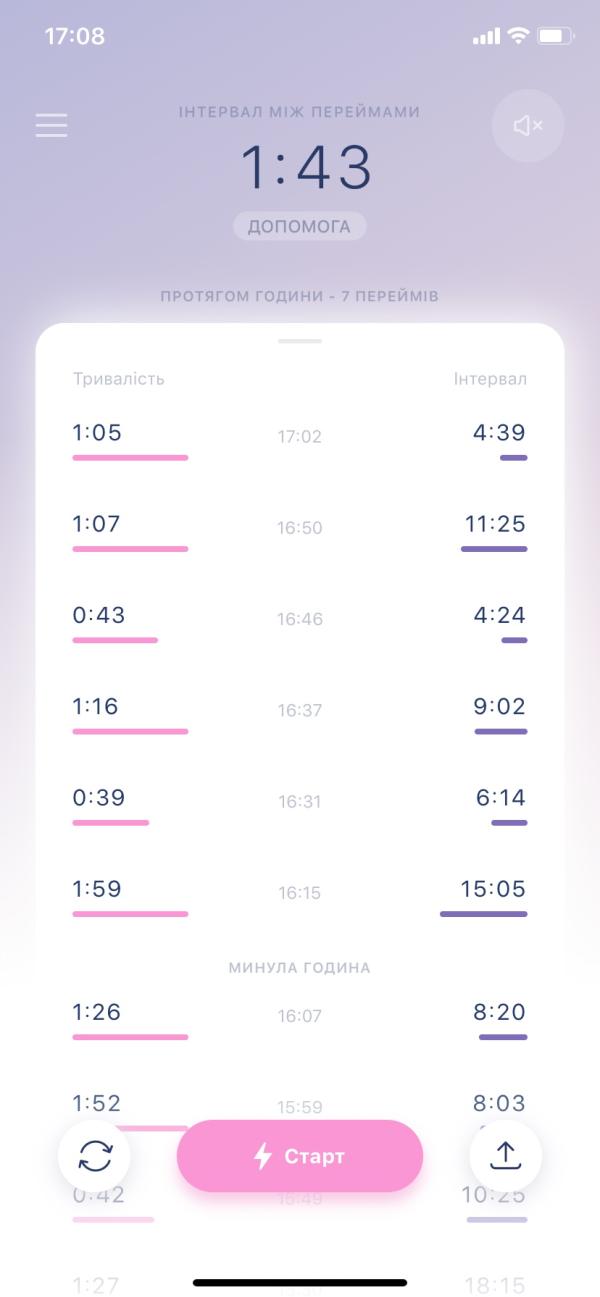Click the share upload icon

coord(506,1156)
